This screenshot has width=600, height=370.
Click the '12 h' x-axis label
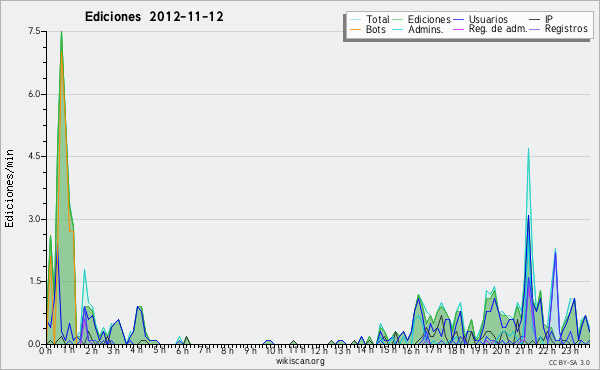[x=319, y=351]
